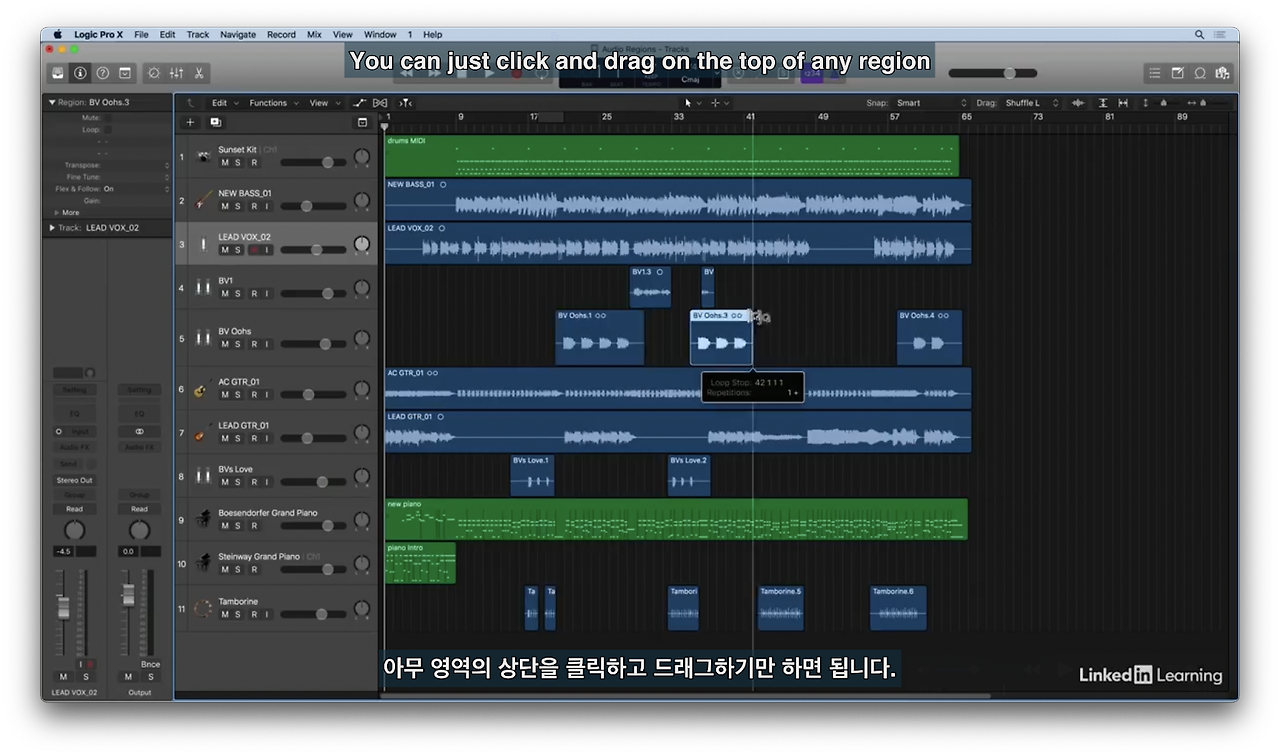Open global tracks icon above track list
Screen dimensions: 1280x756
click(x=362, y=122)
